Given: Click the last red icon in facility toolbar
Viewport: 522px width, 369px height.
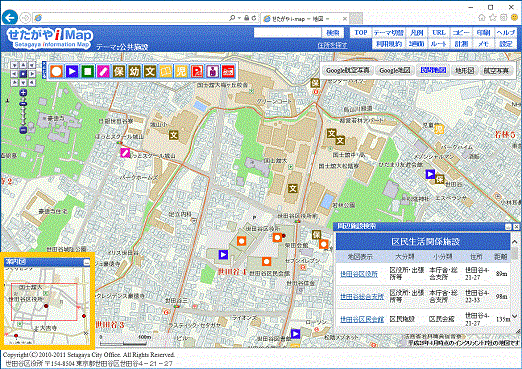Looking at the screenshot, I should 228,71.
